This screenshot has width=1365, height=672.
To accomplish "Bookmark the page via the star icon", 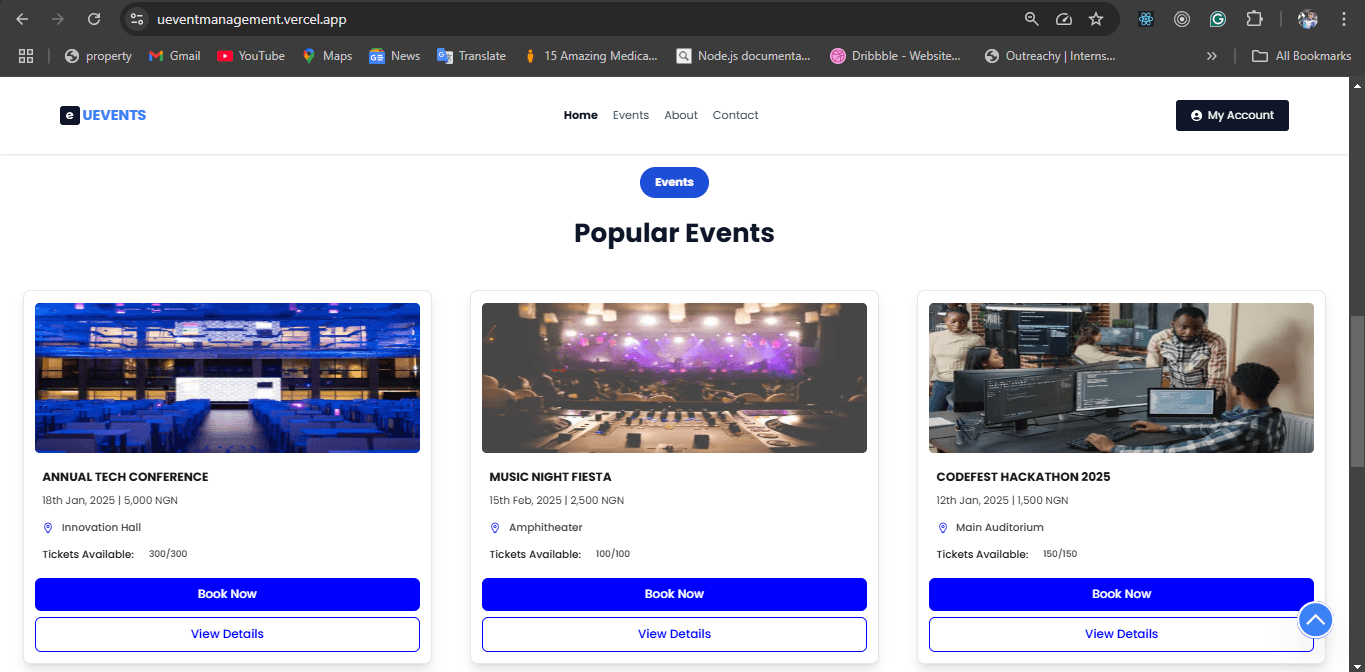I will (x=1096, y=19).
